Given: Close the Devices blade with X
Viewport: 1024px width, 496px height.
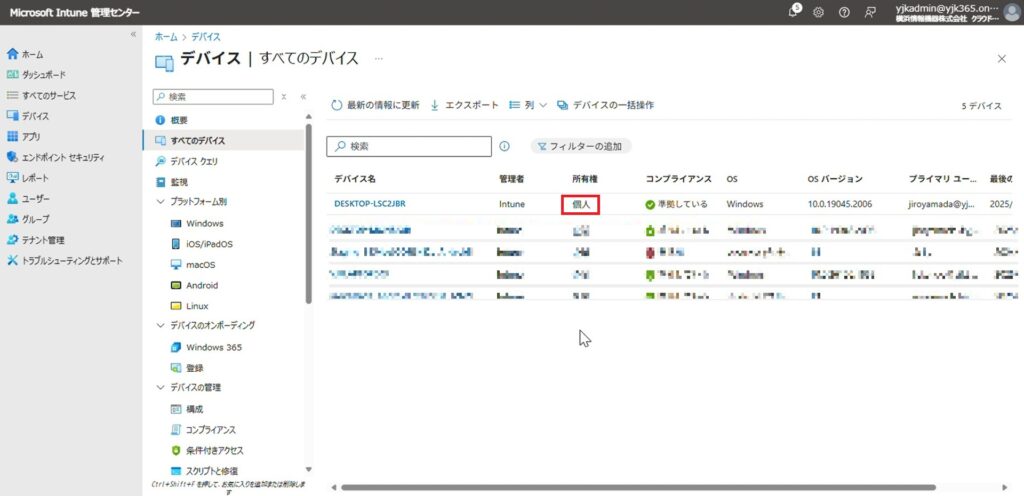Looking at the screenshot, I should tap(1002, 59).
